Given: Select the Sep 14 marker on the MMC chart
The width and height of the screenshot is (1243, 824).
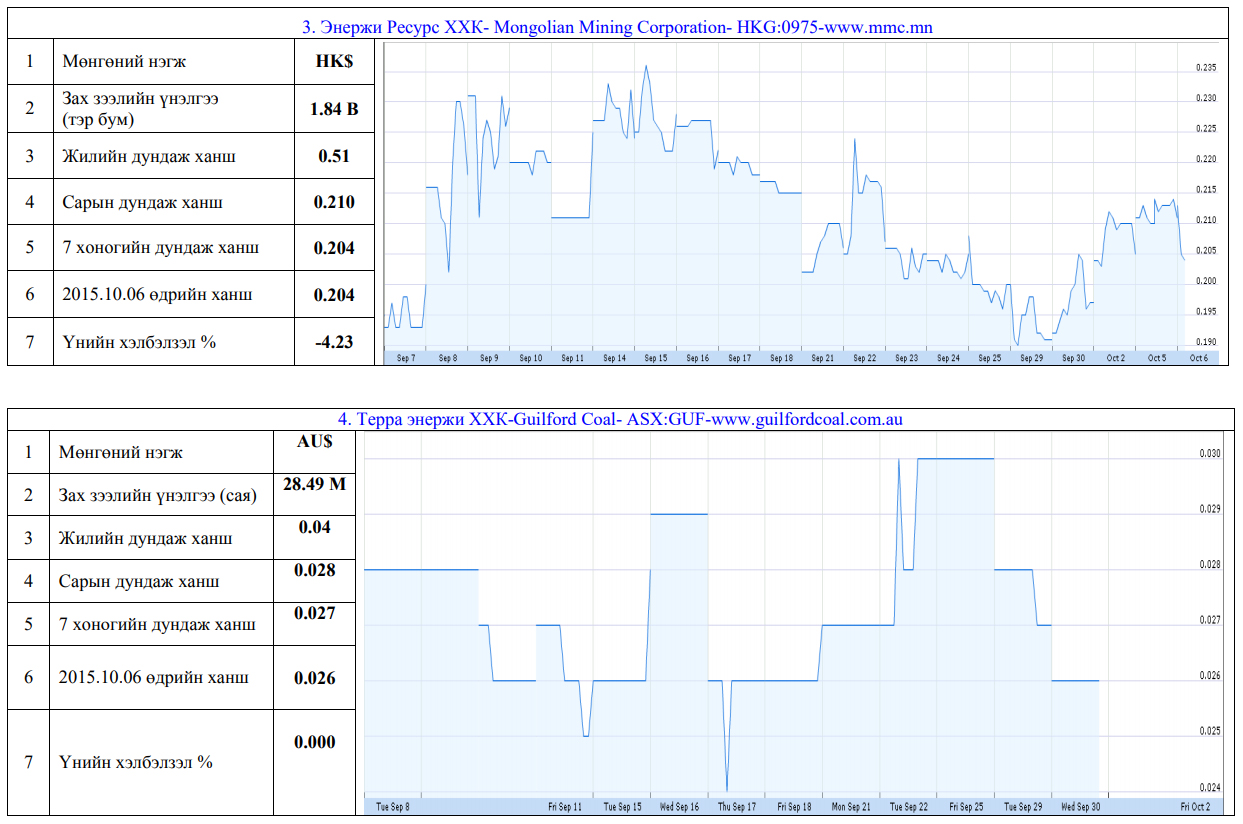Looking at the screenshot, I should 614,358.
